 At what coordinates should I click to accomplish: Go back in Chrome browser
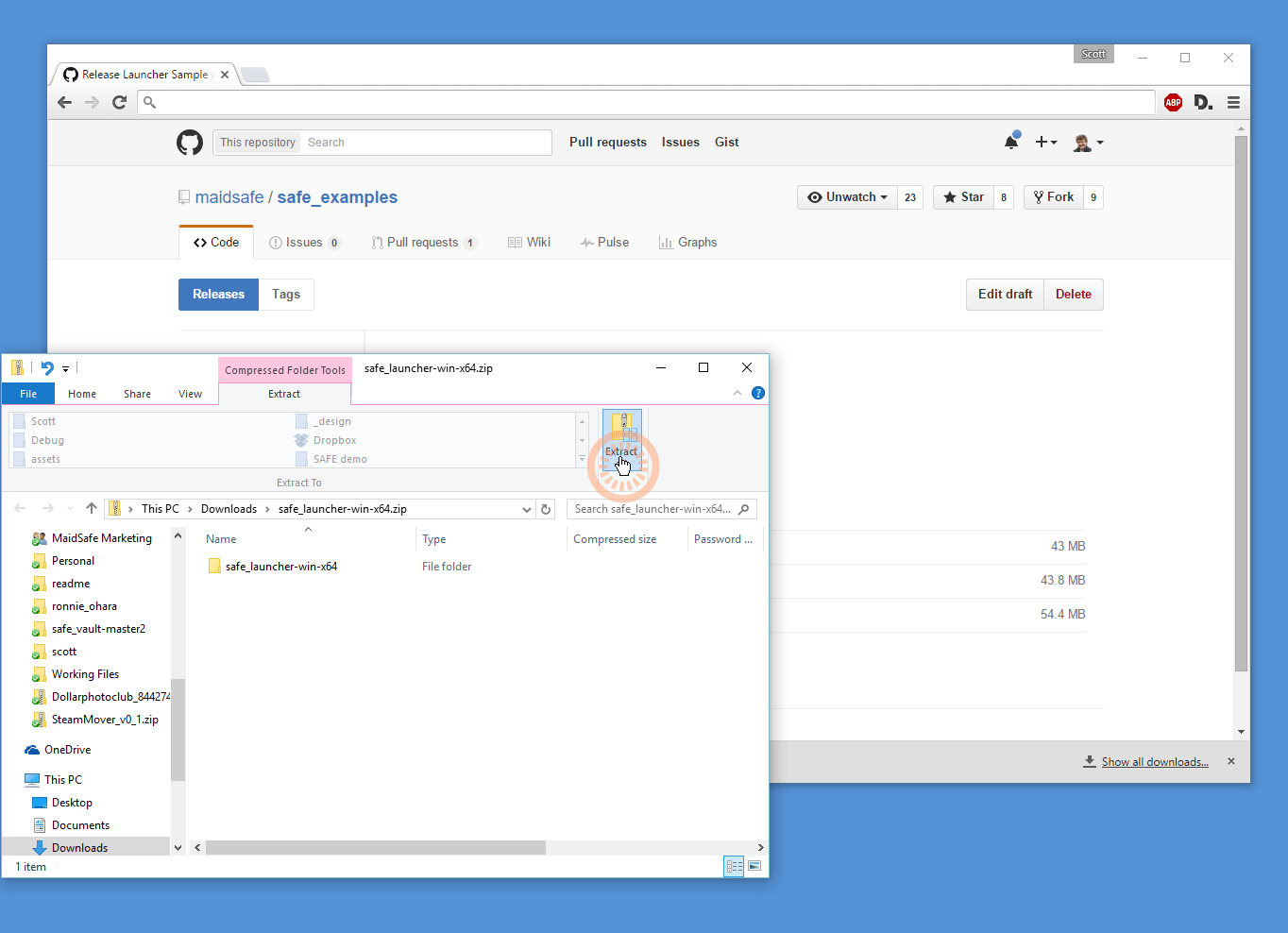(64, 102)
